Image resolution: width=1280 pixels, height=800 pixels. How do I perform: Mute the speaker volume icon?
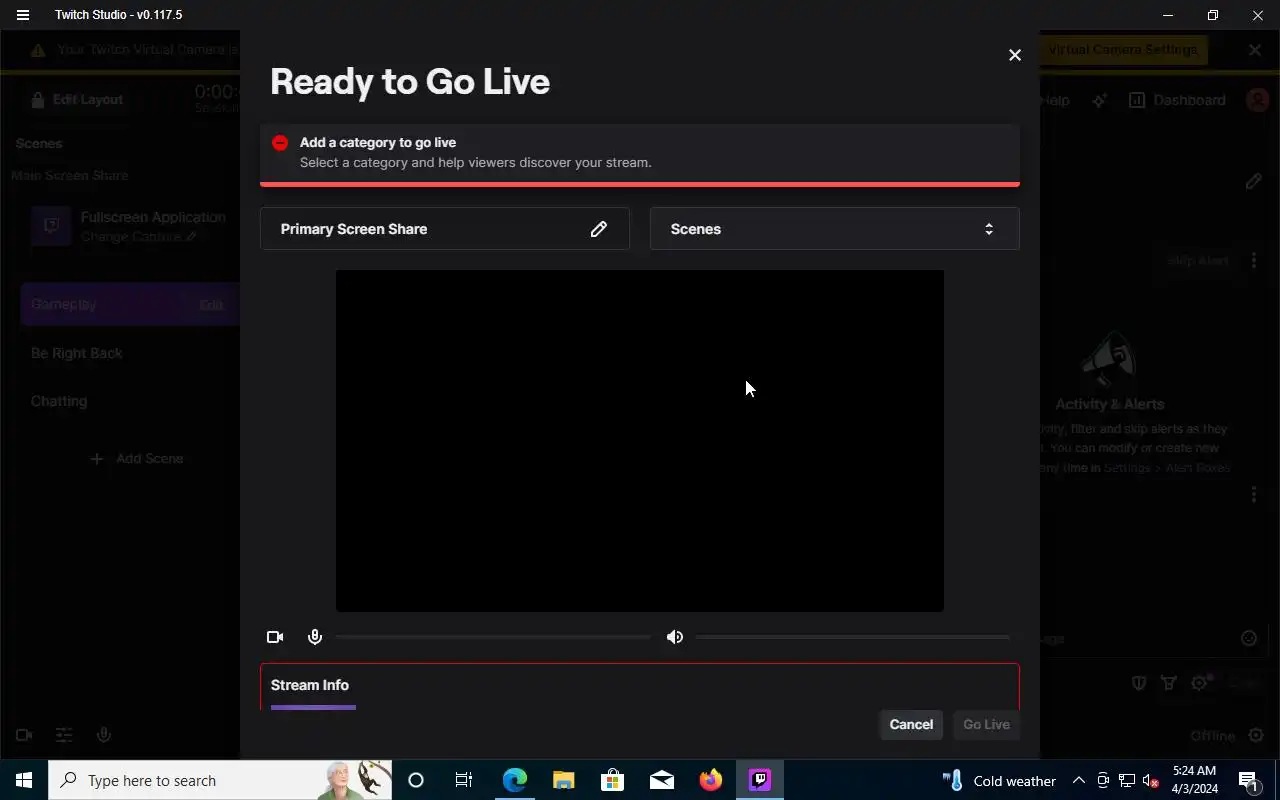[675, 637]
